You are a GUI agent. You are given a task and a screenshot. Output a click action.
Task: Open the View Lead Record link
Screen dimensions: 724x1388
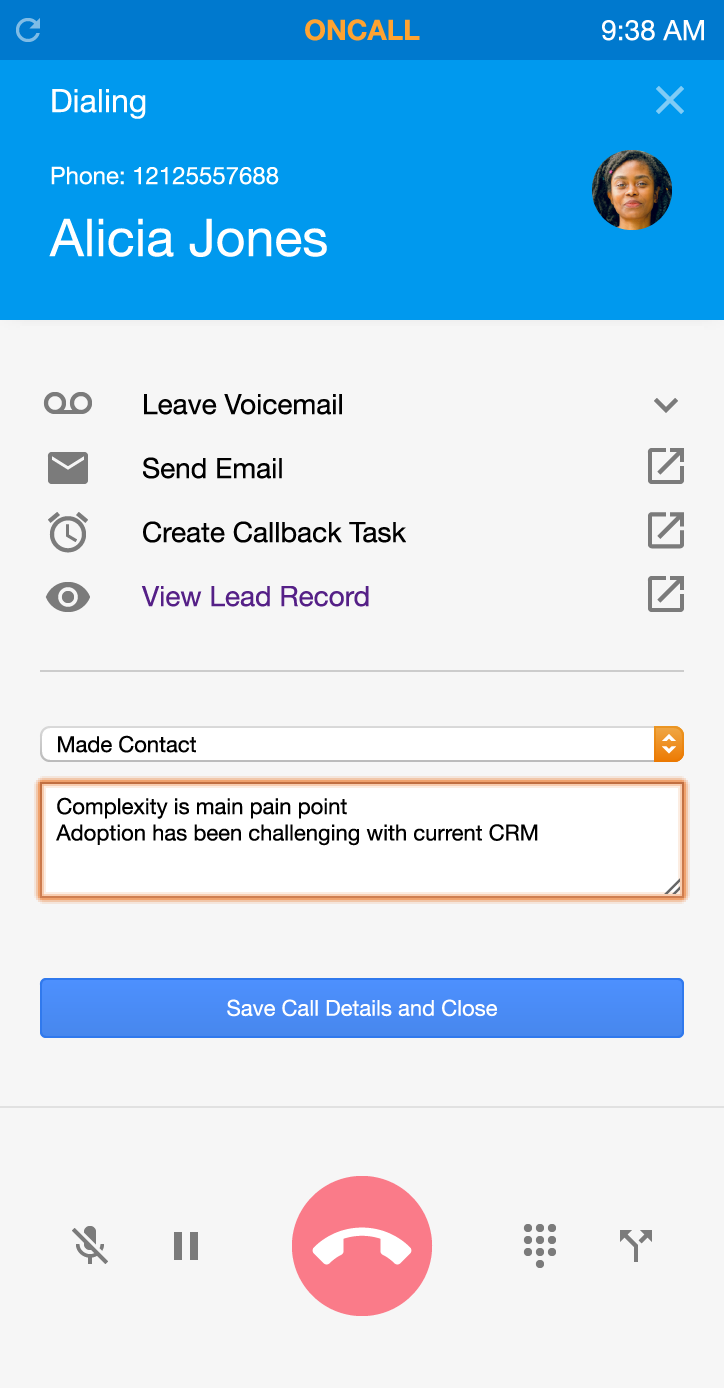coord(256,597)
